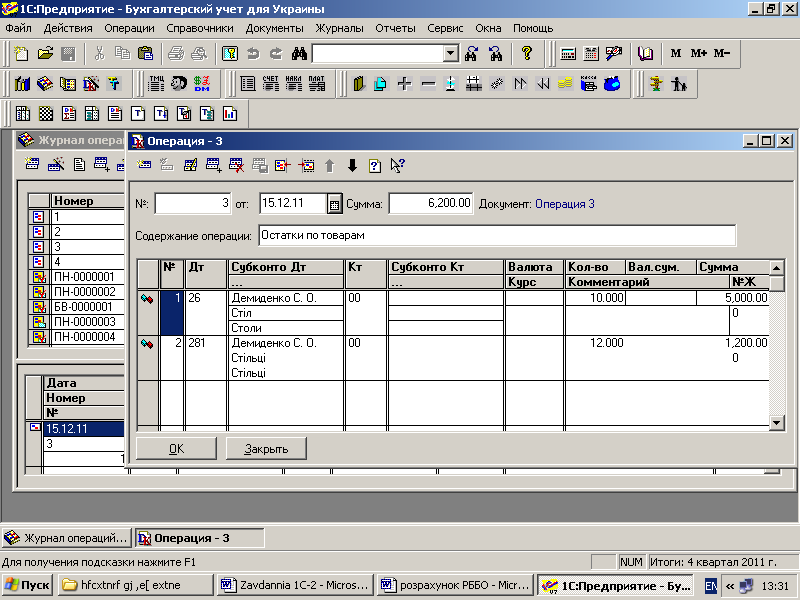
Task: Click the entries table scroll down arrow
Action: (777, 422)
